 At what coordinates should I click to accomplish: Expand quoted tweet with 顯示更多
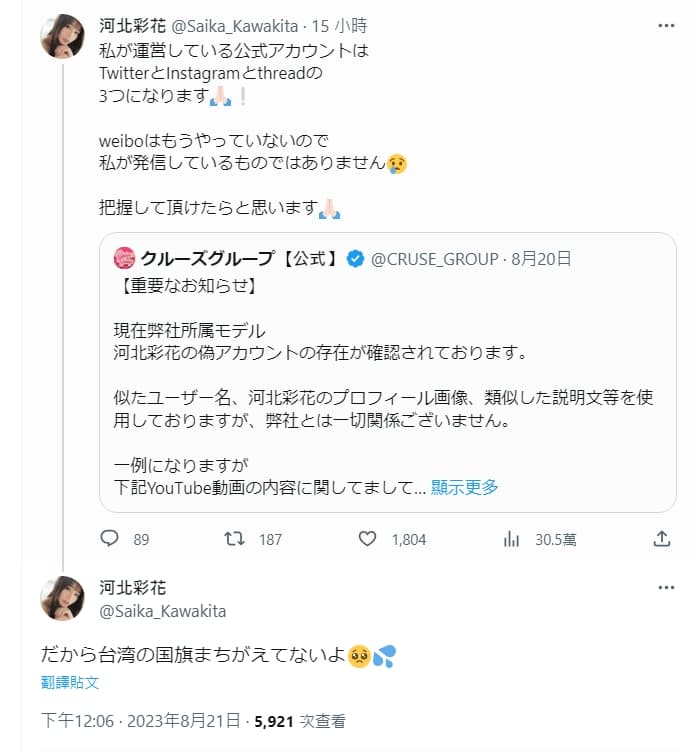(x=464, y=487)
